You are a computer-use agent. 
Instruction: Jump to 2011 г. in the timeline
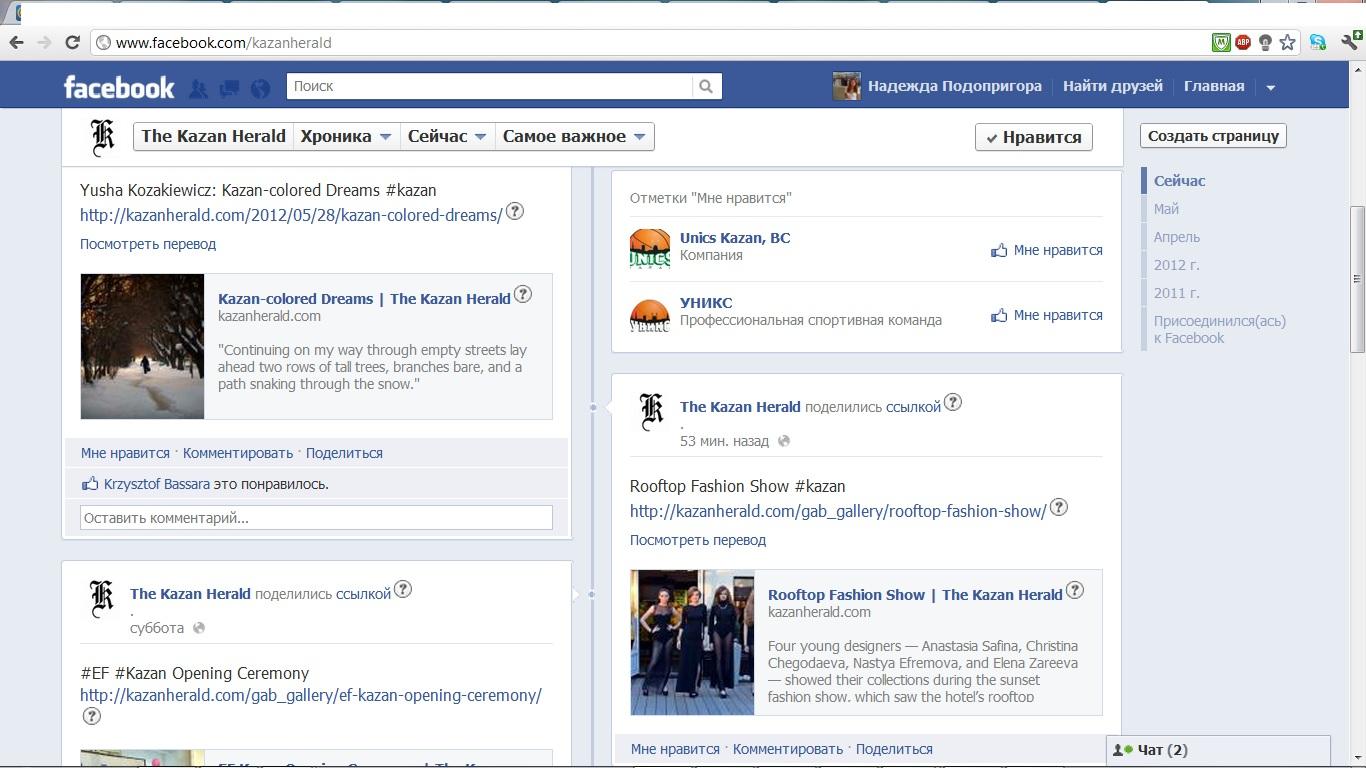[1176, 293]
